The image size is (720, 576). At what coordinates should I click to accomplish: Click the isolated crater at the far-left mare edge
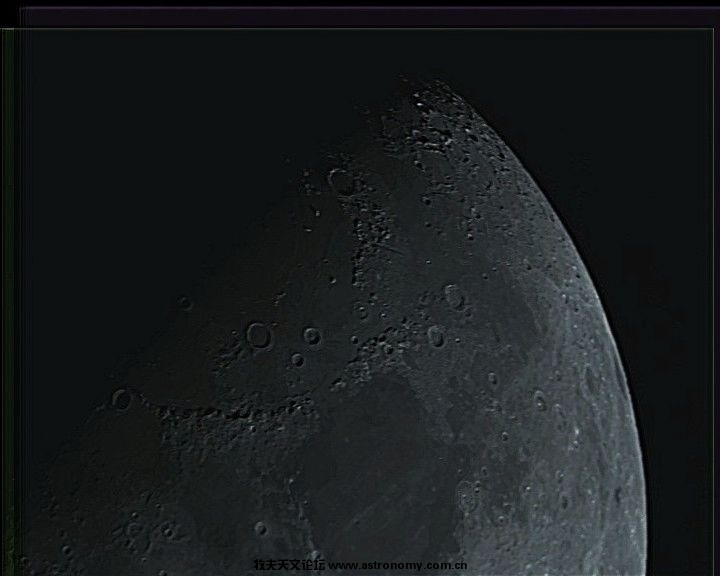[122, 399]
